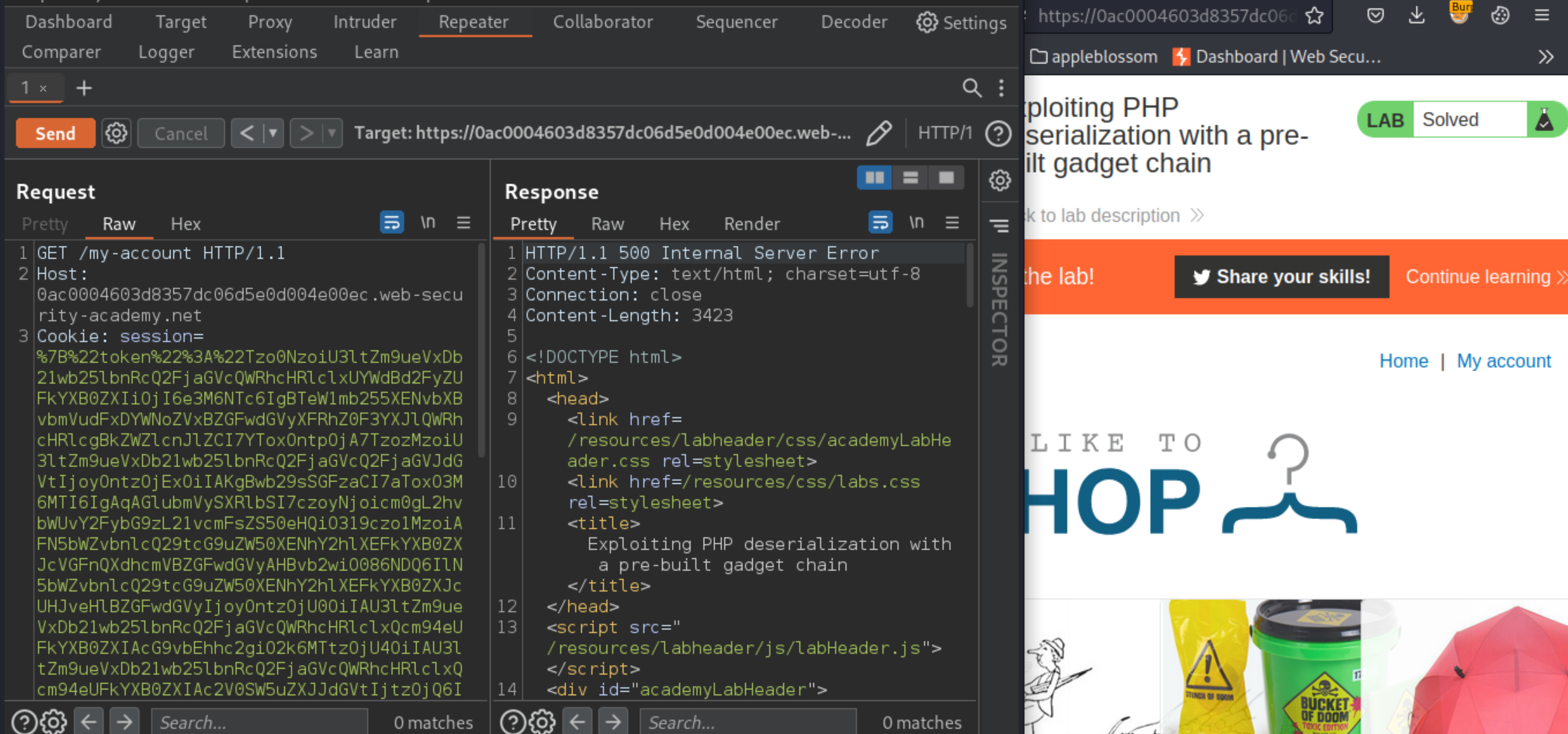Click Firefox cookie extension icon
The height and width of the screenshot is (734, 1568).
[1500, 15]
